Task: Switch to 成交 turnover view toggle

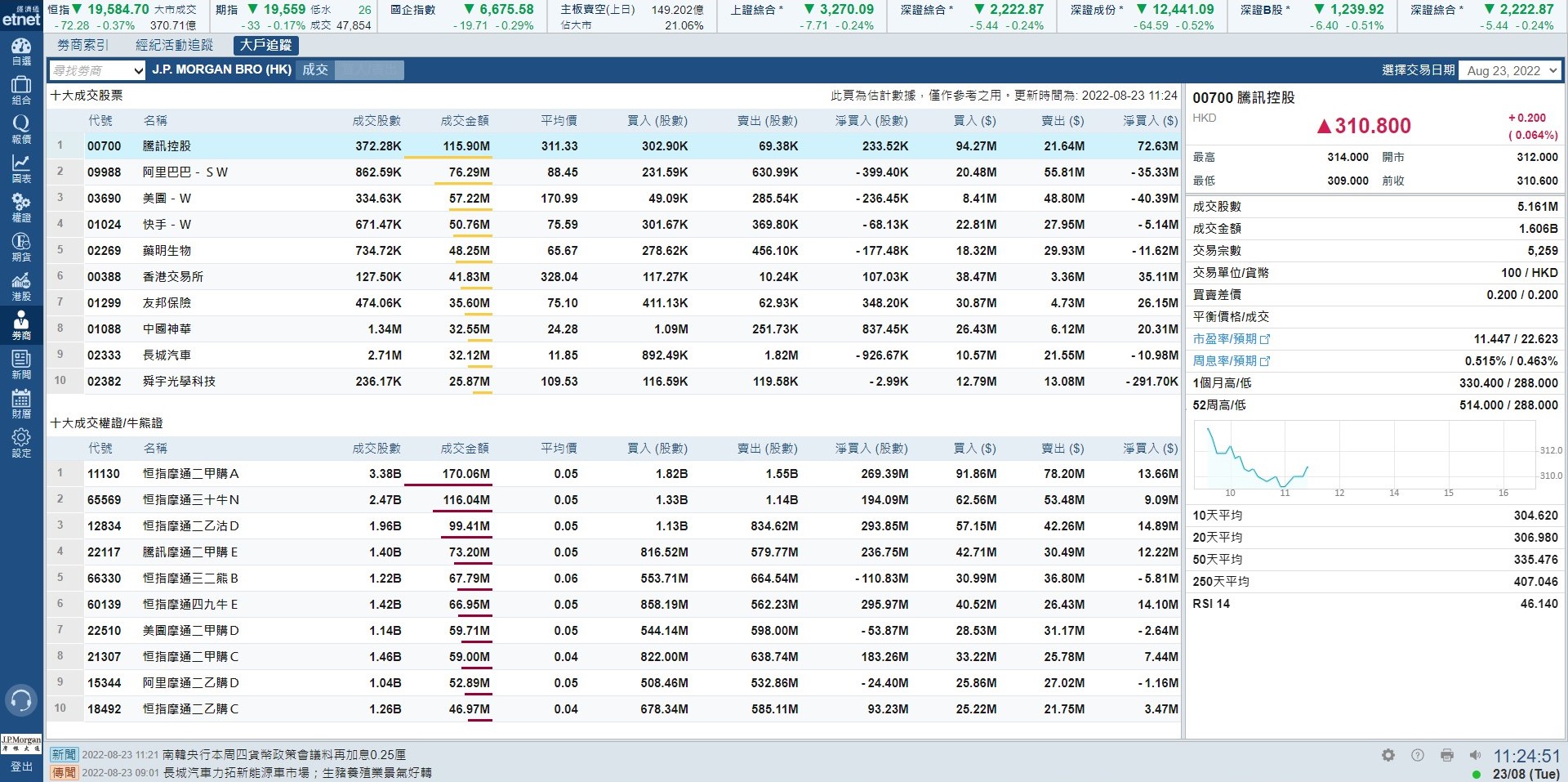Action: click(315, 70)
